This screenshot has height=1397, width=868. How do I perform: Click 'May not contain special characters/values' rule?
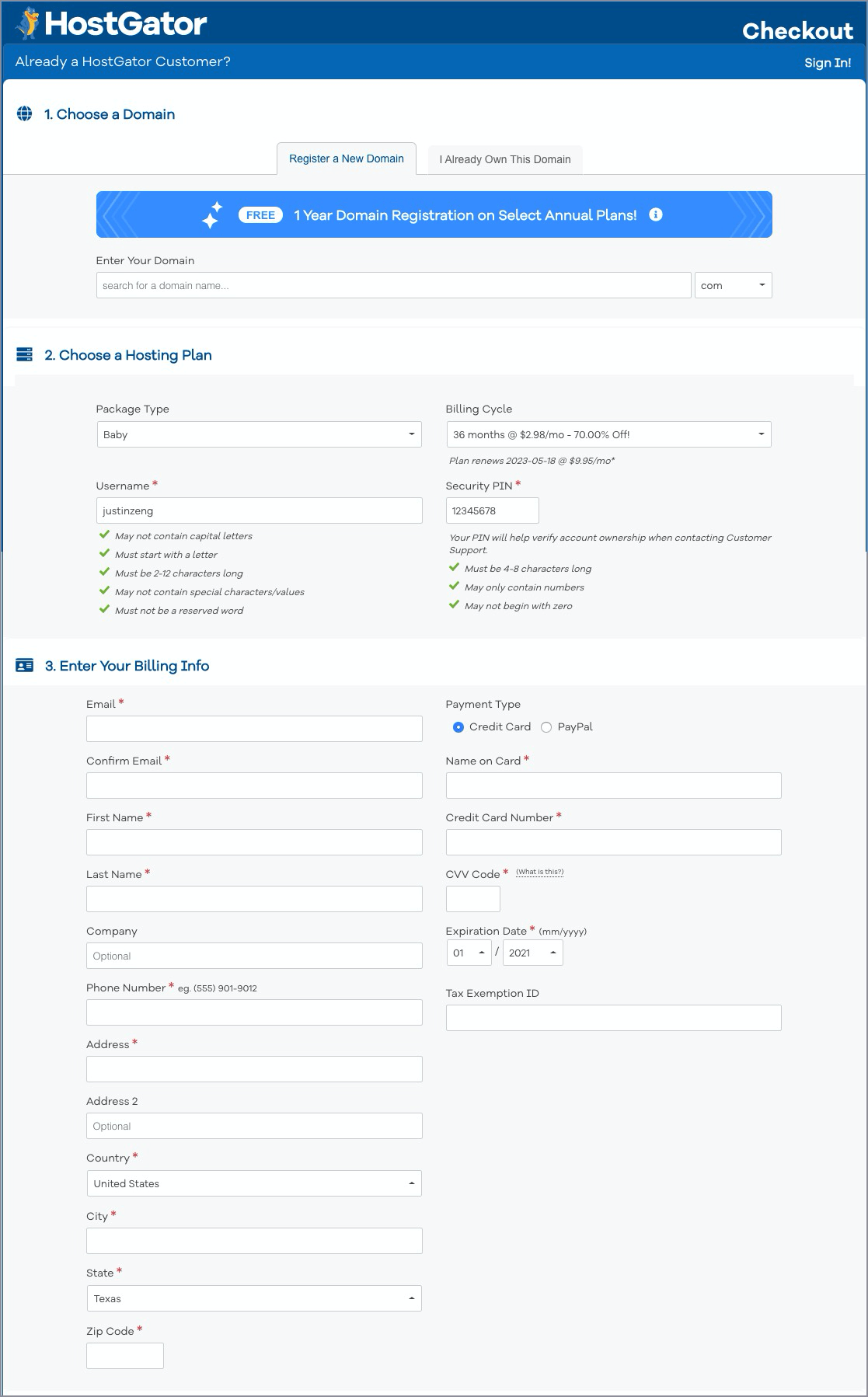pos(210,592)
